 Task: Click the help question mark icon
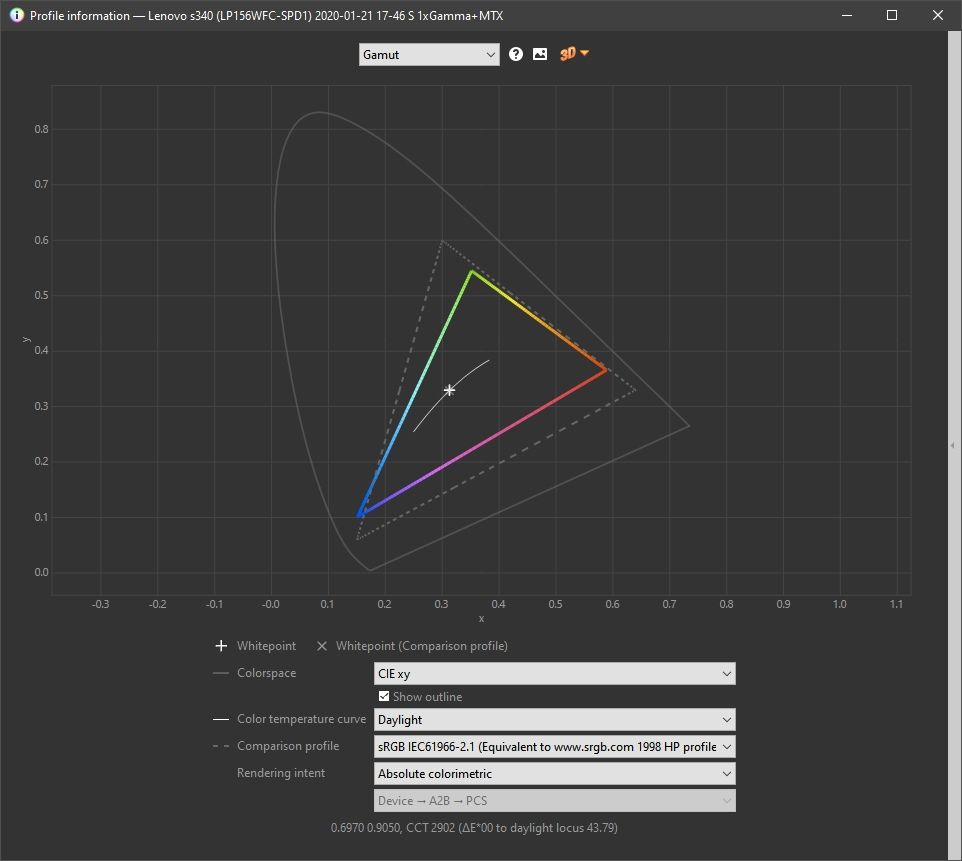click(516, 55)
